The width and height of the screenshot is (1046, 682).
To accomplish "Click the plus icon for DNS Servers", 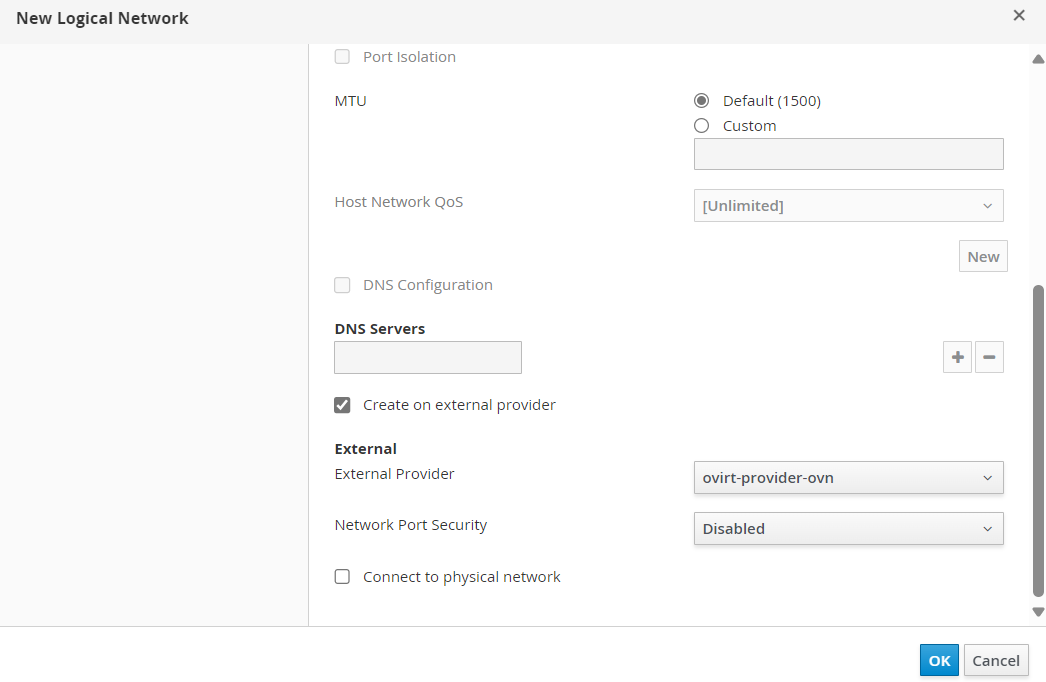I will [957, 357].
